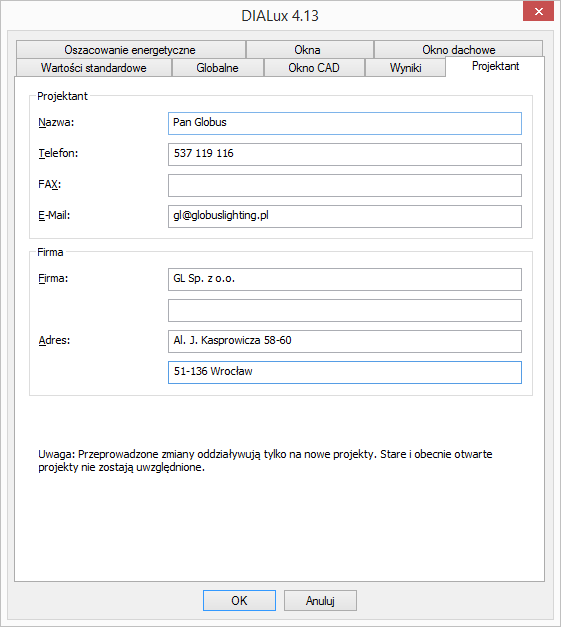561x627 pixels.
Task: Focus the empty second Firma line field
Action: click(345, 310)
